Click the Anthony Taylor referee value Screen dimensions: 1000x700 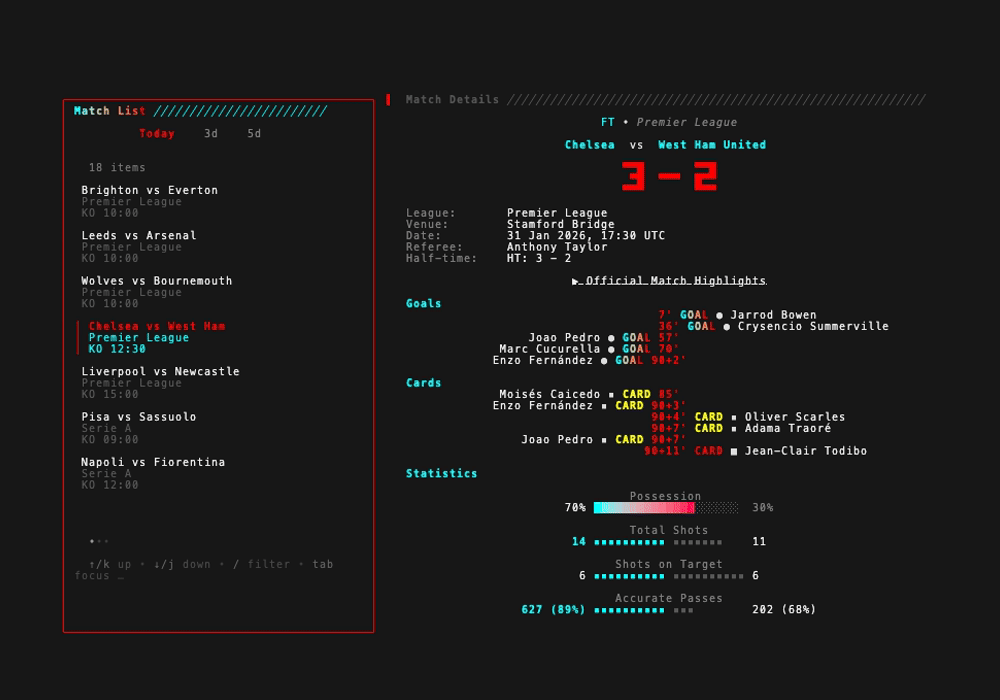pos(557,247)
